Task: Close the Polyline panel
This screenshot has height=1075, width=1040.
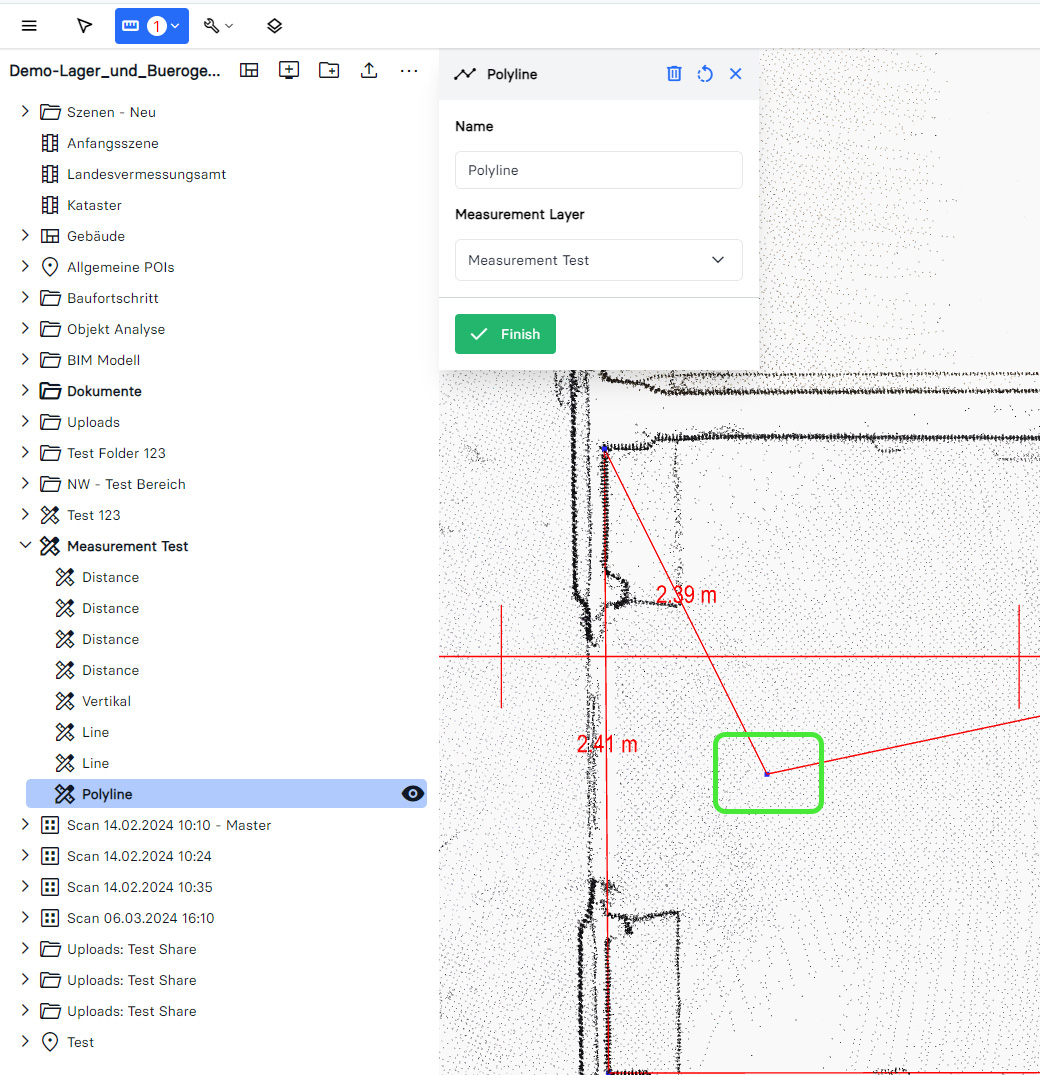Action: pos(736,74)
